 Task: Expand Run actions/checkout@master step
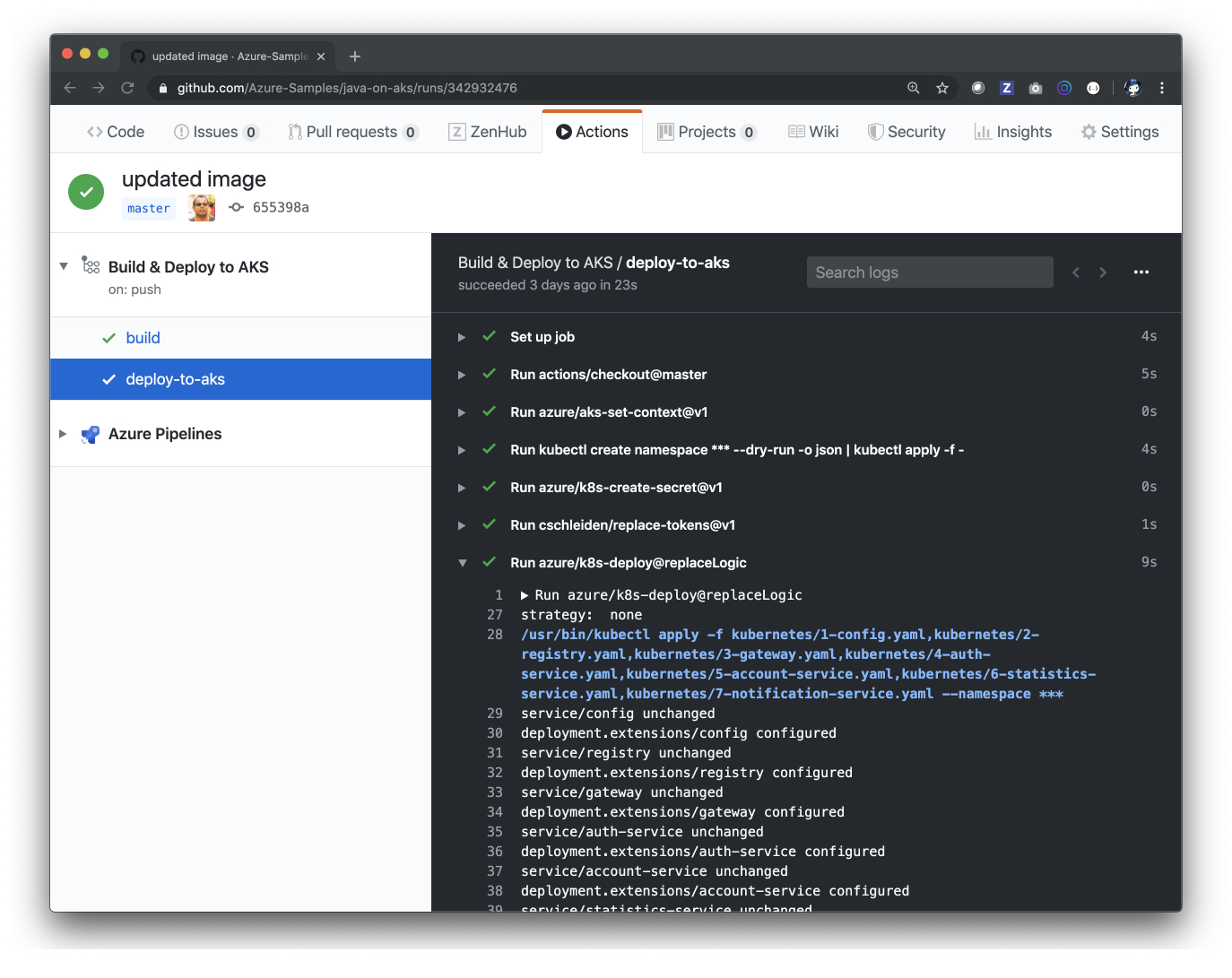[x=462, y=375]
